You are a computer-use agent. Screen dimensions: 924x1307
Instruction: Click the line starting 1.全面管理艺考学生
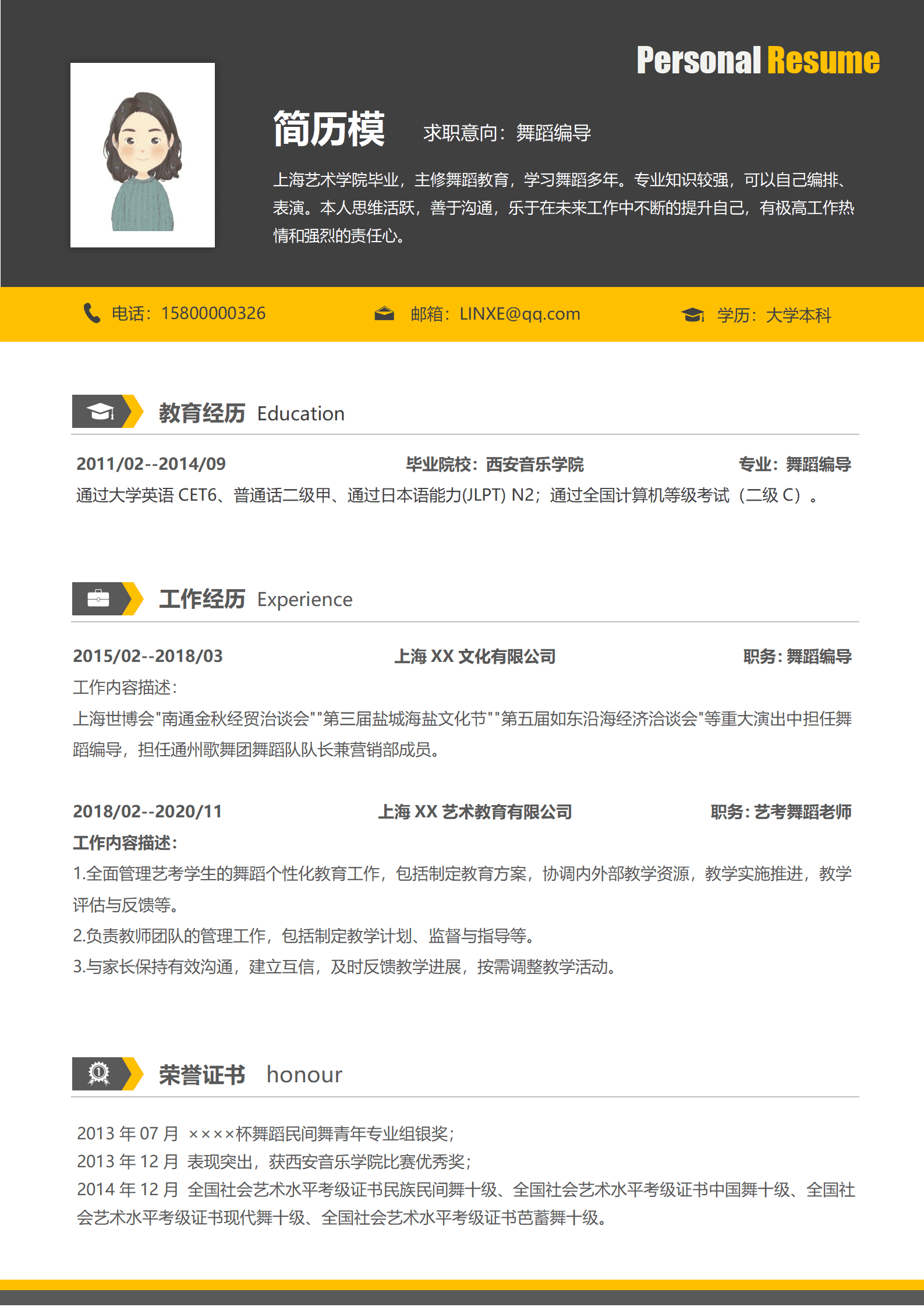pyautogui.click(x=462, y=873)
